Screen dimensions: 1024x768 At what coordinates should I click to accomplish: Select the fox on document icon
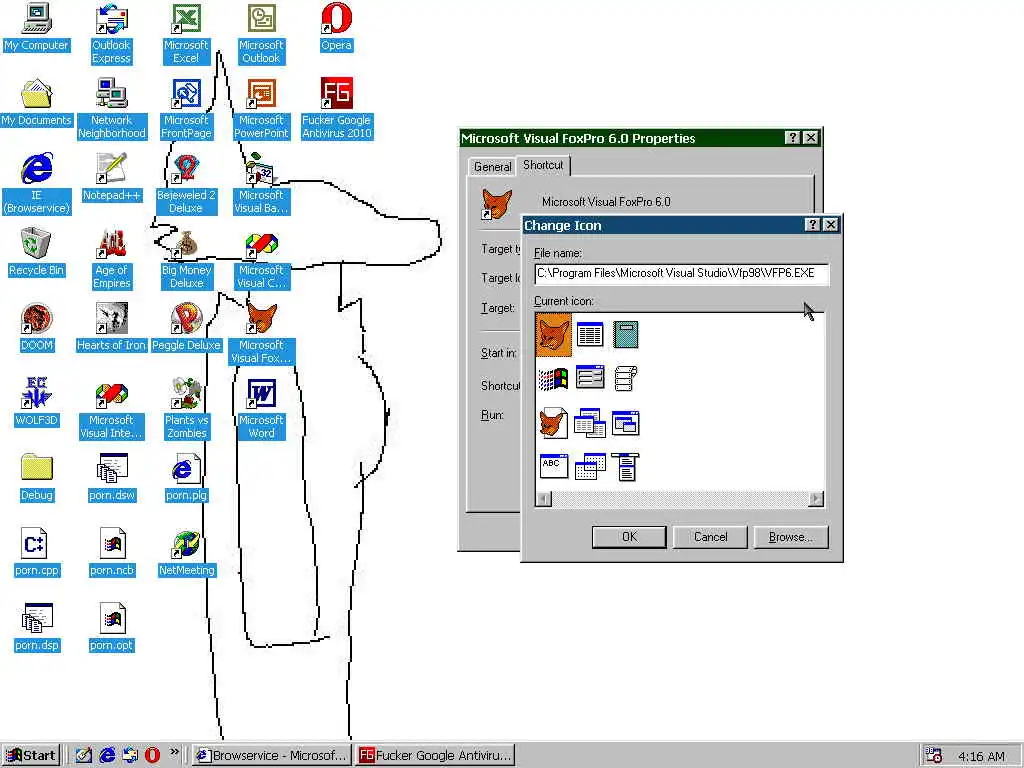(553, 423)
